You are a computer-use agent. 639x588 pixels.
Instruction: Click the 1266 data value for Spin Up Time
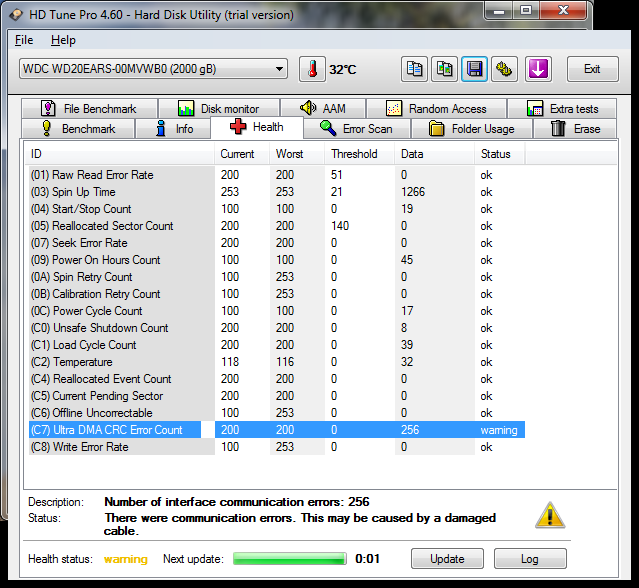(413, 192)
